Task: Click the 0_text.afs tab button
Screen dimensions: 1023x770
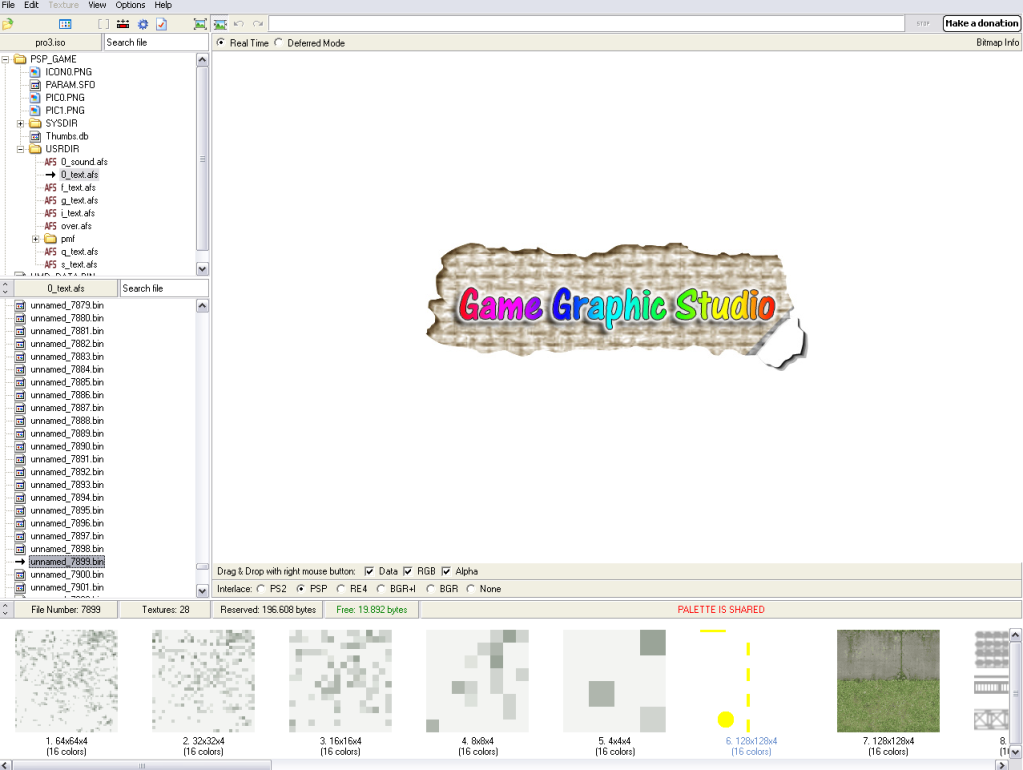Action: point(66,288)
